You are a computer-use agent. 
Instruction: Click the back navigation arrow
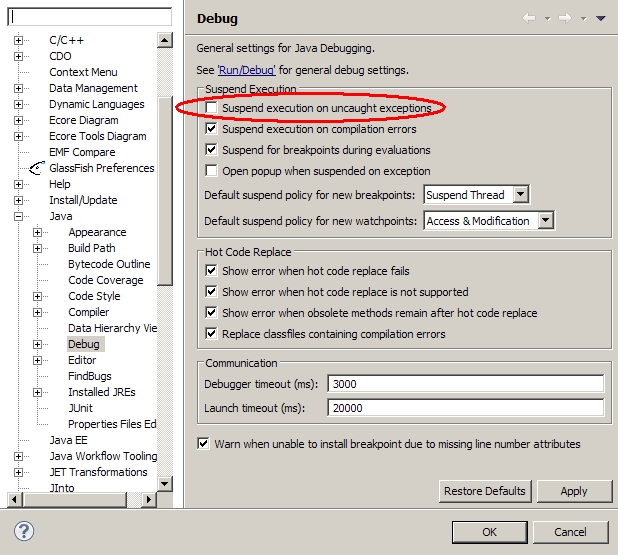click(x=529, y=18)
